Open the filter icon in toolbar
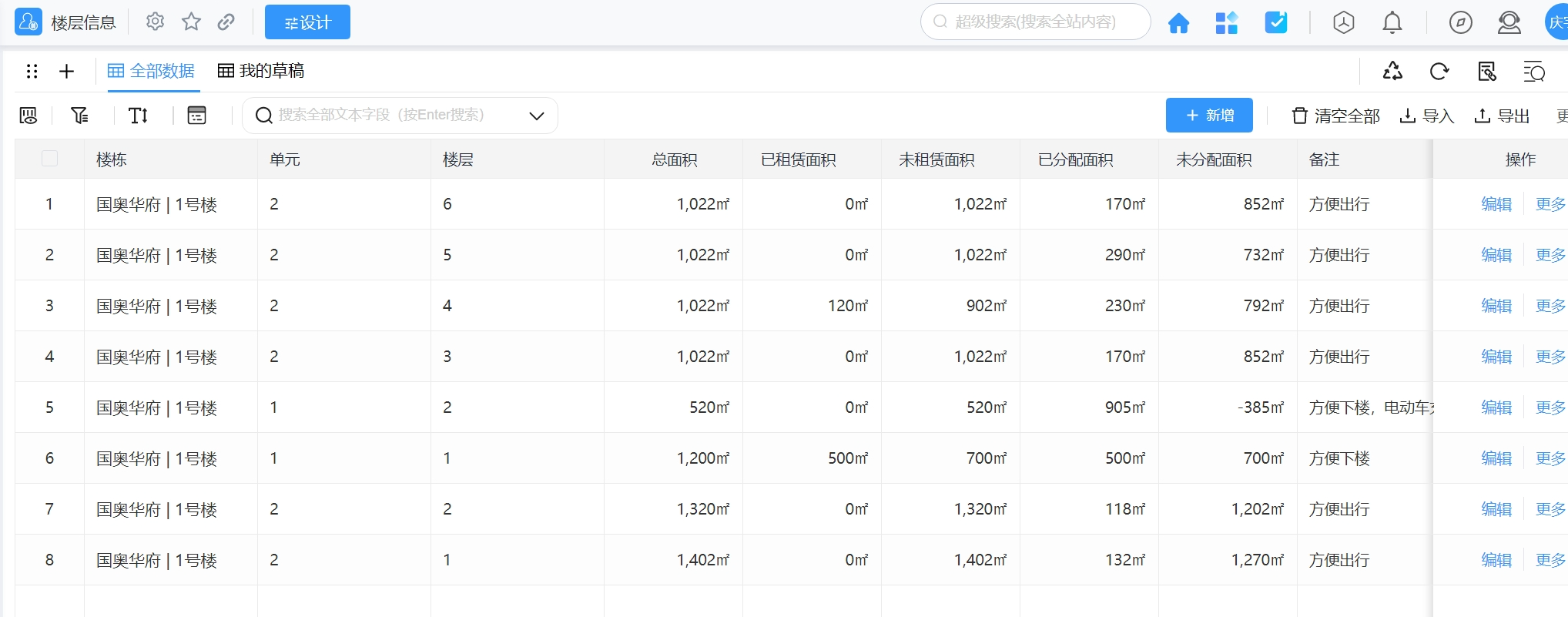The image size is (1568, 617). click(x=79, y=116)
